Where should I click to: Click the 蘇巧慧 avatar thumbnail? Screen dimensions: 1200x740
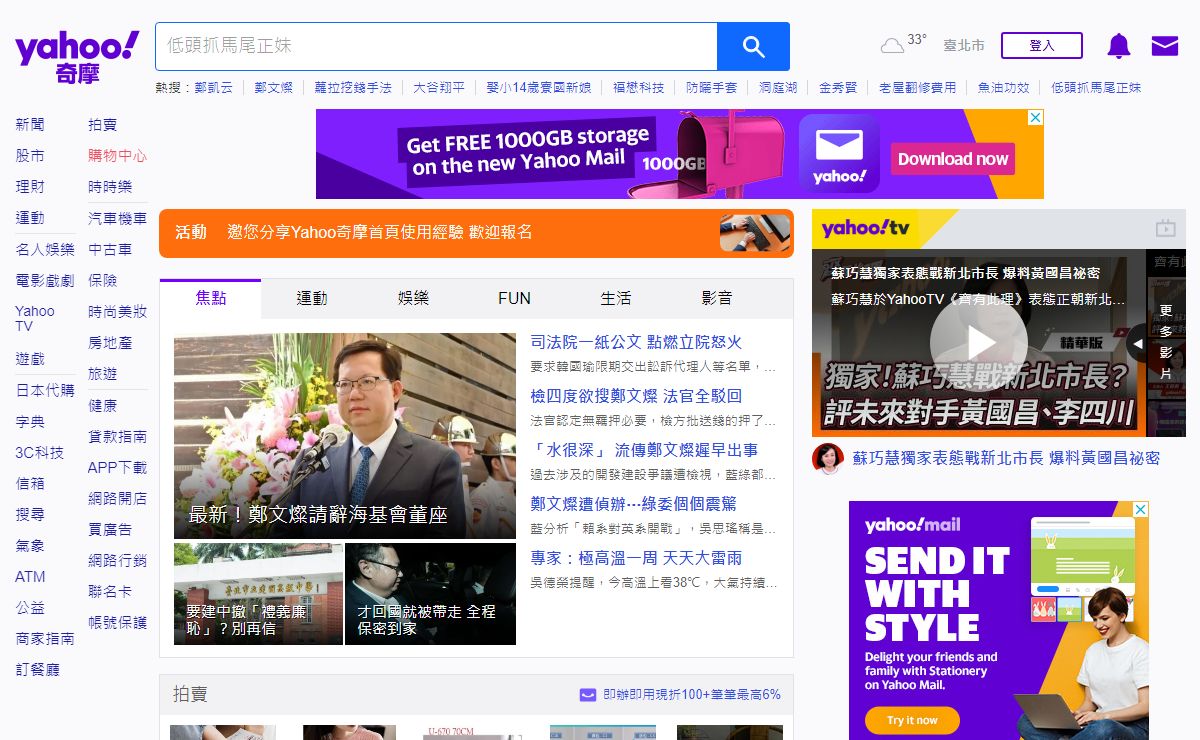(828, 458)
